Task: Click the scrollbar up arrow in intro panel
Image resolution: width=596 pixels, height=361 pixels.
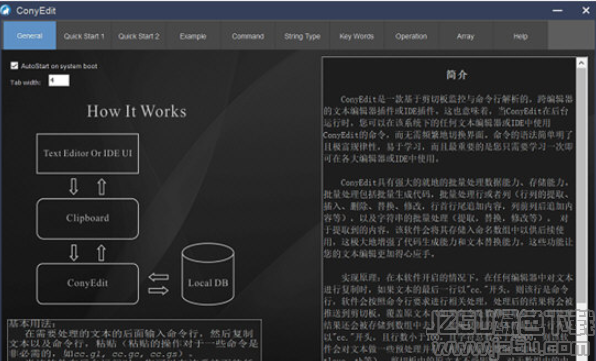Action: (582, 63)
